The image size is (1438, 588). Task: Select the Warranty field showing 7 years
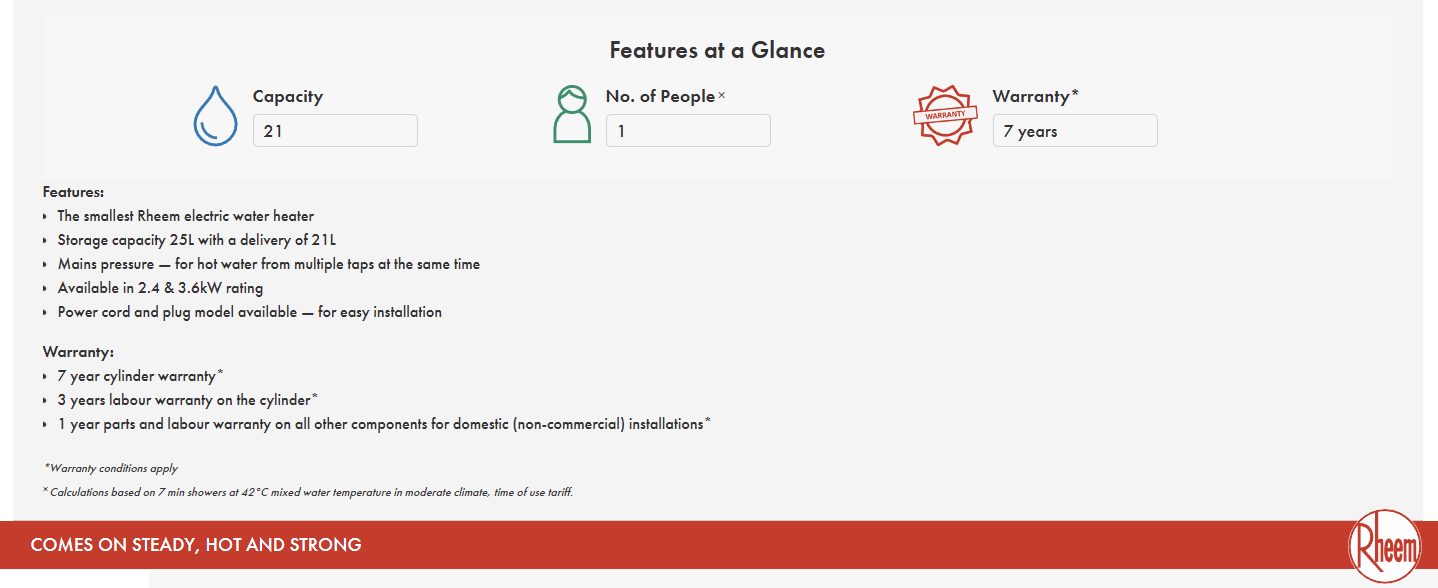click(x=1075, y=131)
